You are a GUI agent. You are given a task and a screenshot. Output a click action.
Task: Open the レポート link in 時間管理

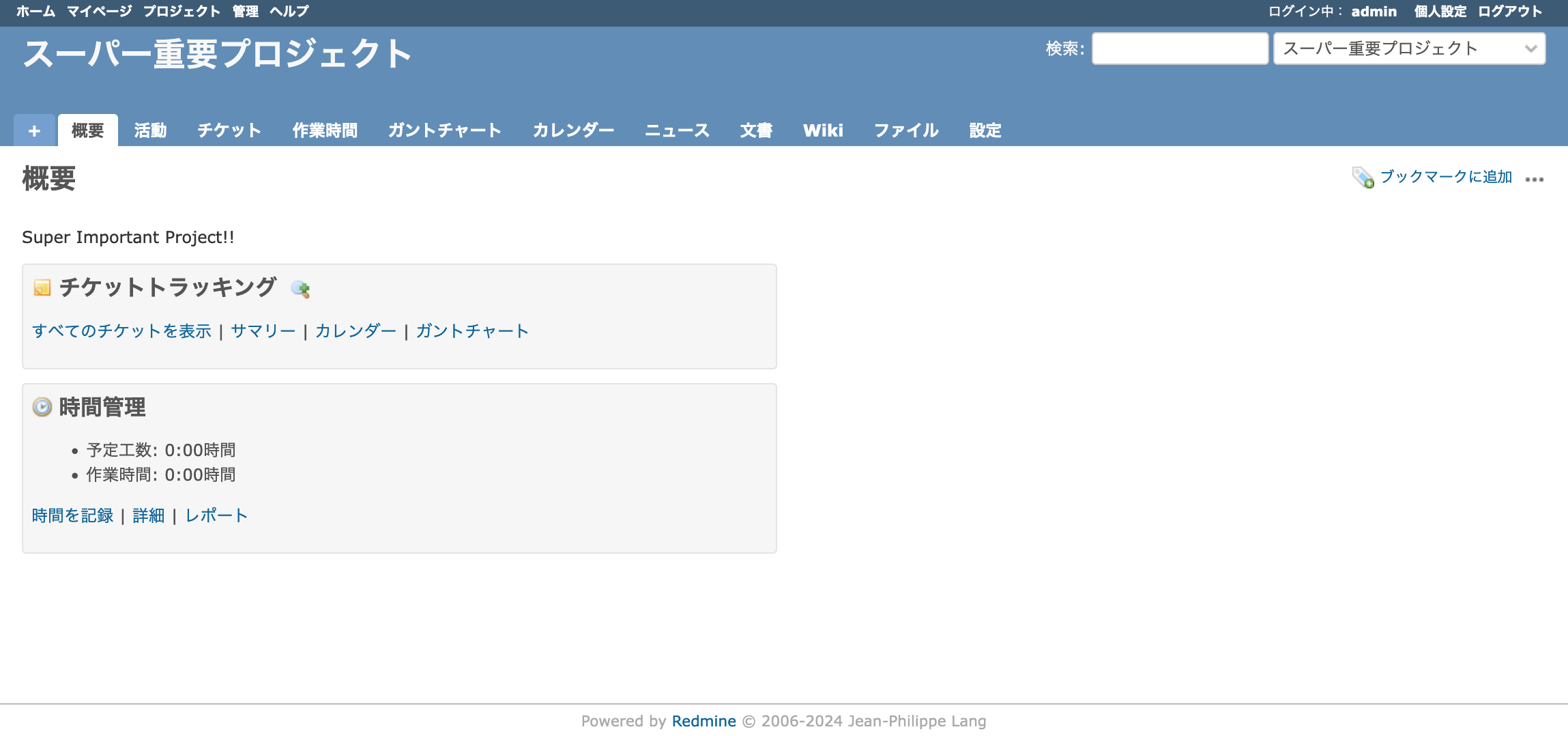coord(216,515)
